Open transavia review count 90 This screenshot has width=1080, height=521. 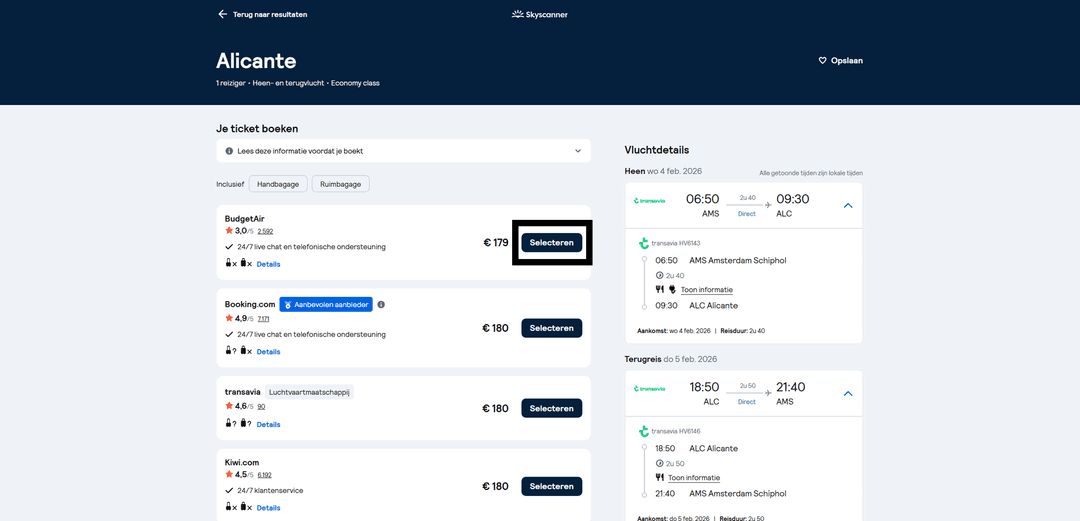pos(261,407)
